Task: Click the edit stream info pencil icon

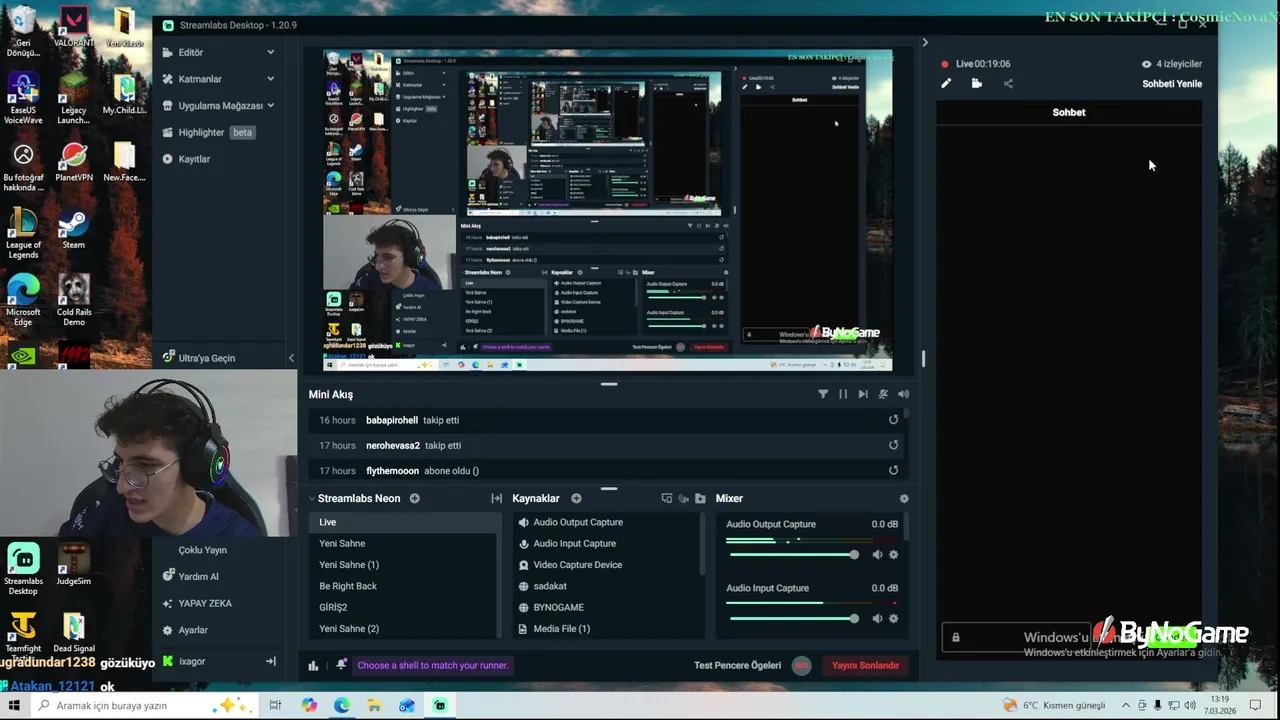Action: (x=946, y=84)
